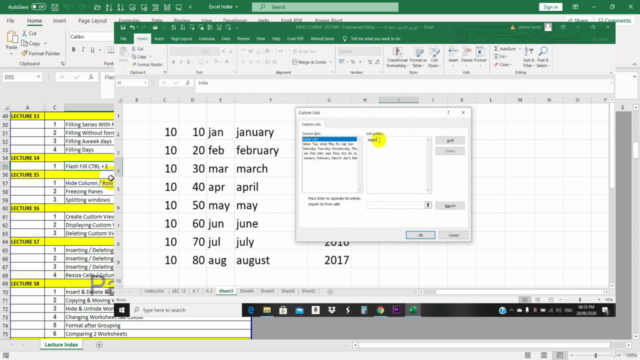
Task: Open Data tab in inner Excel window
Action: [x=226, y=39]
